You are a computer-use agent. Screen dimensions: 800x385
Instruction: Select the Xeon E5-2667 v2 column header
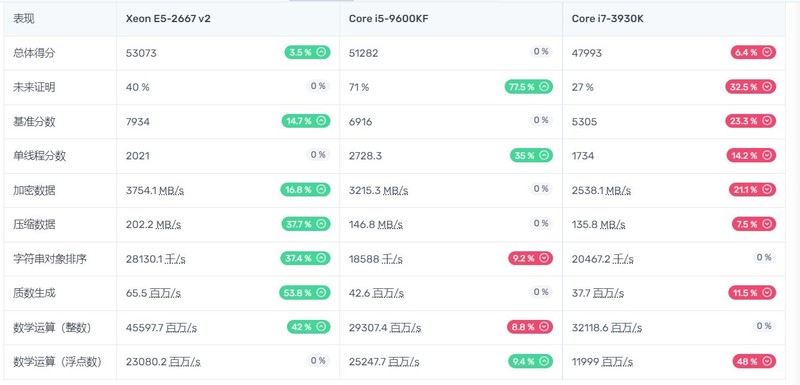(x=168, y=19)
